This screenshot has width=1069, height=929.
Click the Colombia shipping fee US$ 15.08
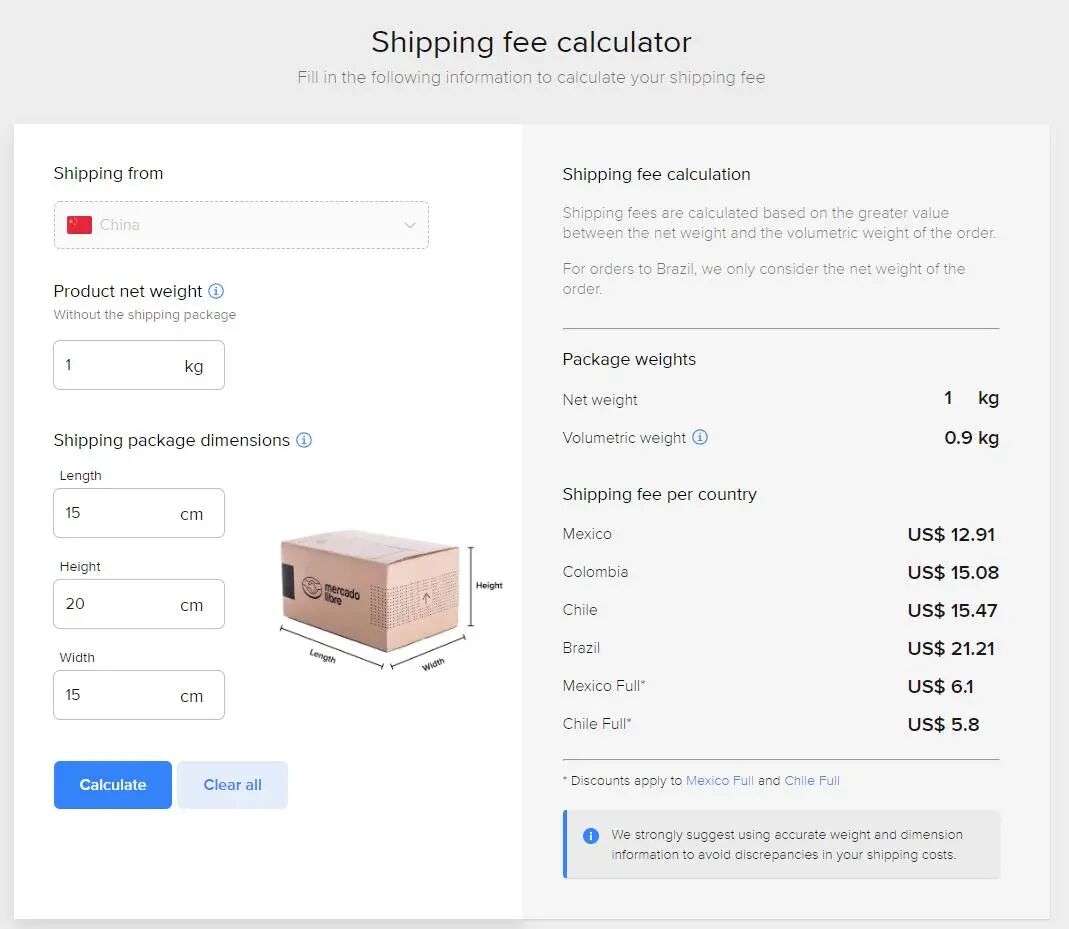(x=952, y=573)
